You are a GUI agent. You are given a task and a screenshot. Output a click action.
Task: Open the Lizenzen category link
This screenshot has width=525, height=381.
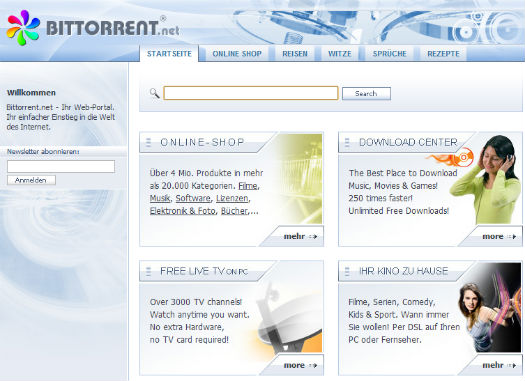pos(232,198)
